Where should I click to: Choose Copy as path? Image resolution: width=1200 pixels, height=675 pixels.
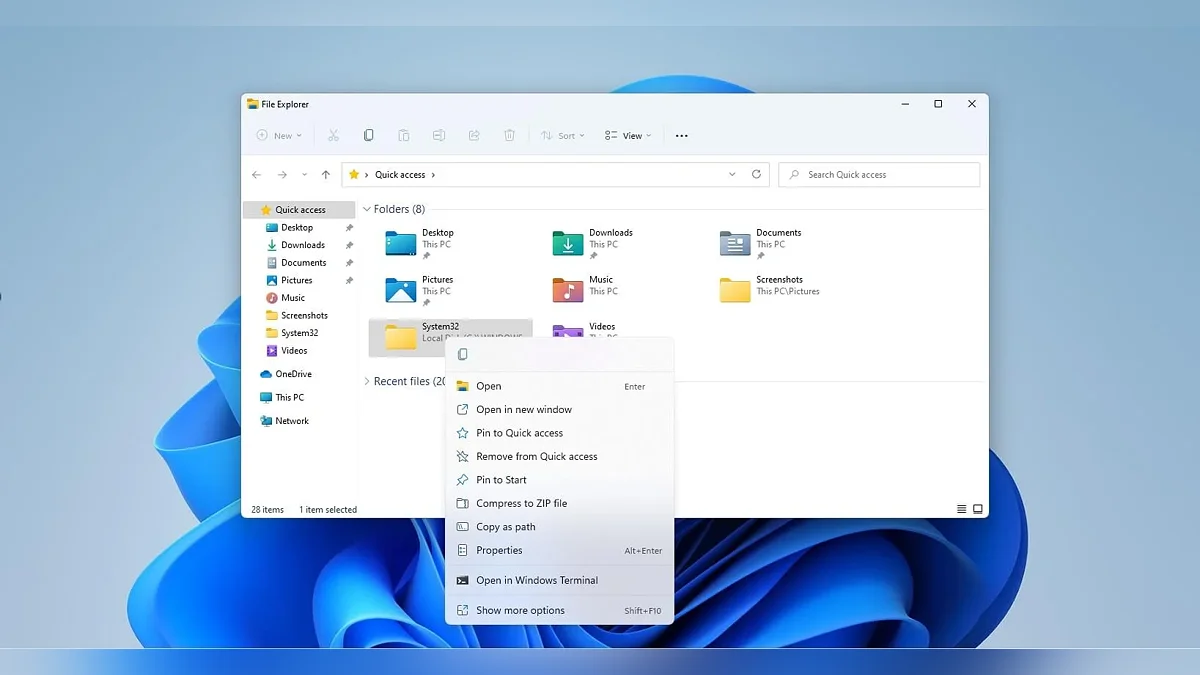tap(560, 527)
